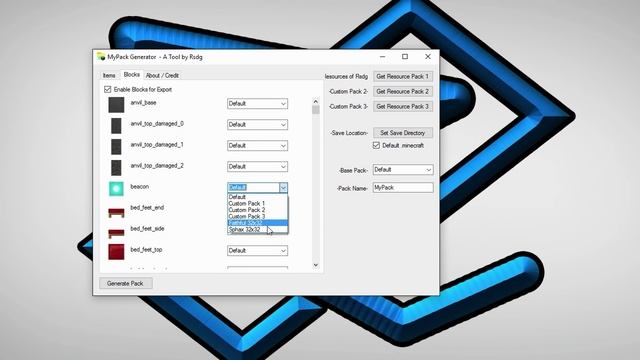This screenshot has width=640, height=360.
Task: Click the MyPack Generator title bar app icon
Action: pyautogui.click(x=101, y=56)
